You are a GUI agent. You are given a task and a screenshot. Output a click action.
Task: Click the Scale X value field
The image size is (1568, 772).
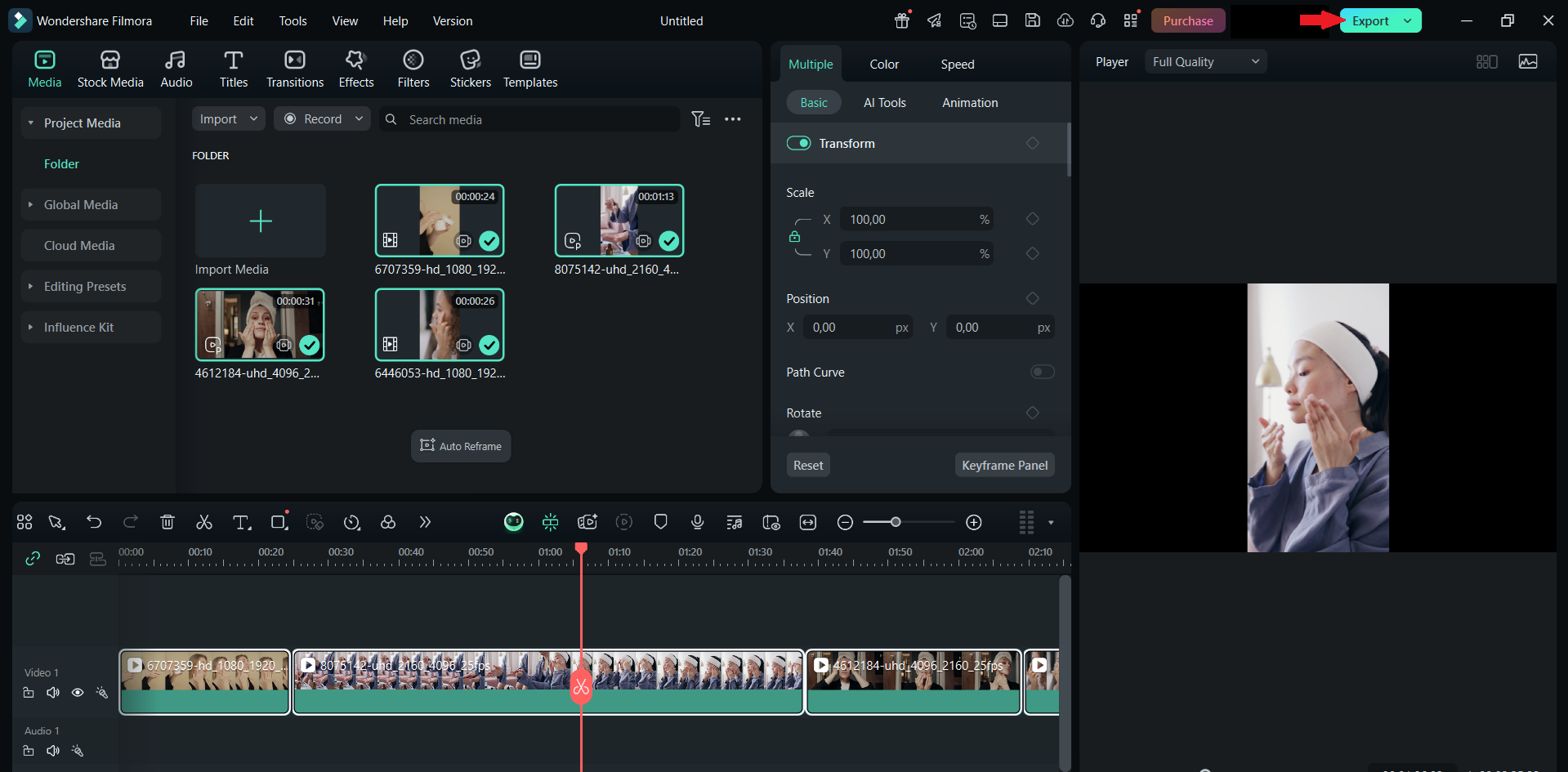[x=917, y=219]
